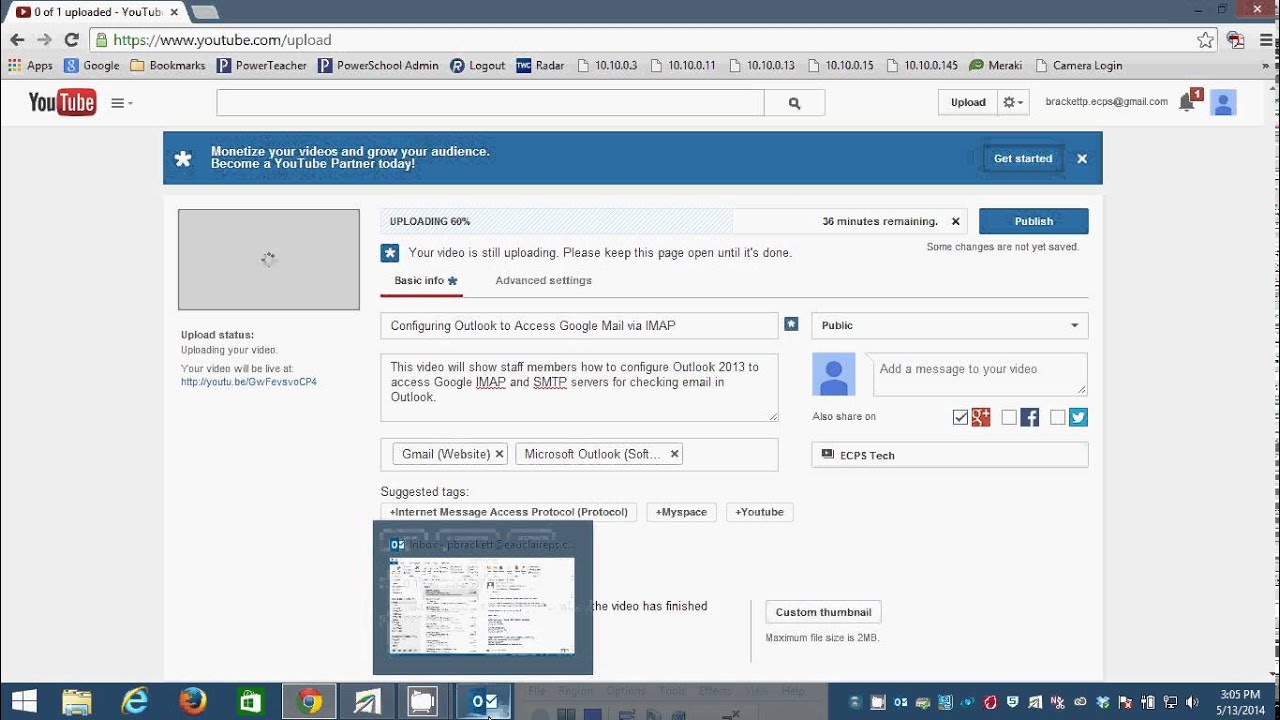Cancel the upload with the X icon

(x=955, y=221)
